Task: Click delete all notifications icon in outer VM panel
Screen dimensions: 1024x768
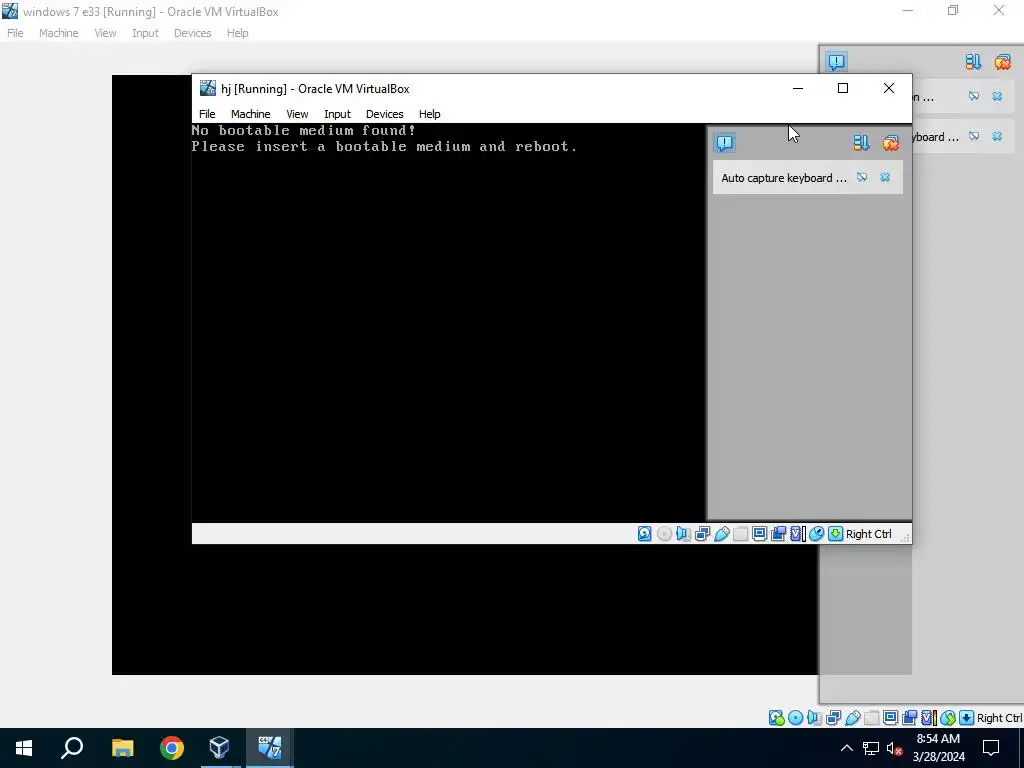Action: click(1003, 61)
